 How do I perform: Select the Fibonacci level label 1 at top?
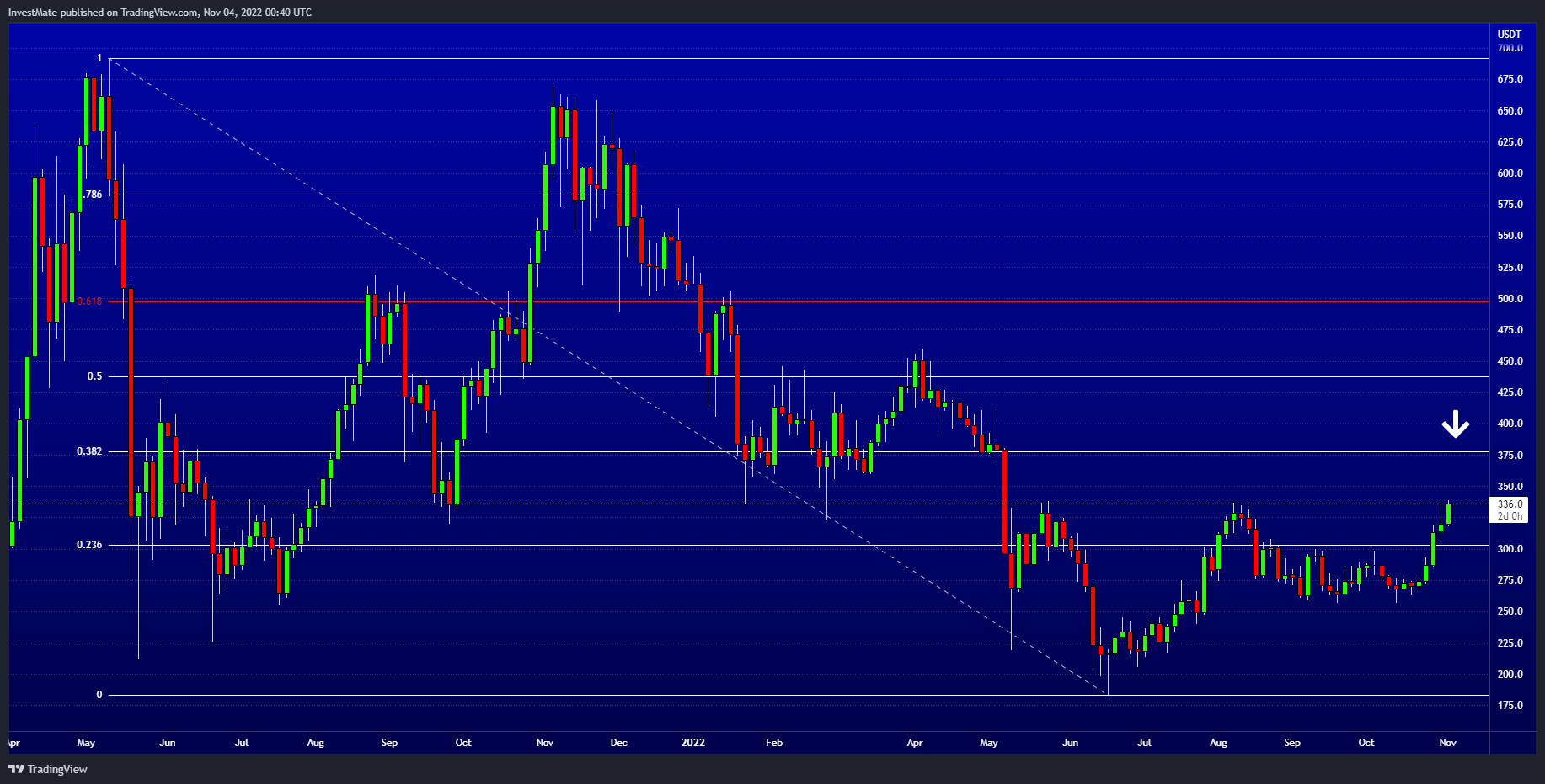[x=99, y=58]
